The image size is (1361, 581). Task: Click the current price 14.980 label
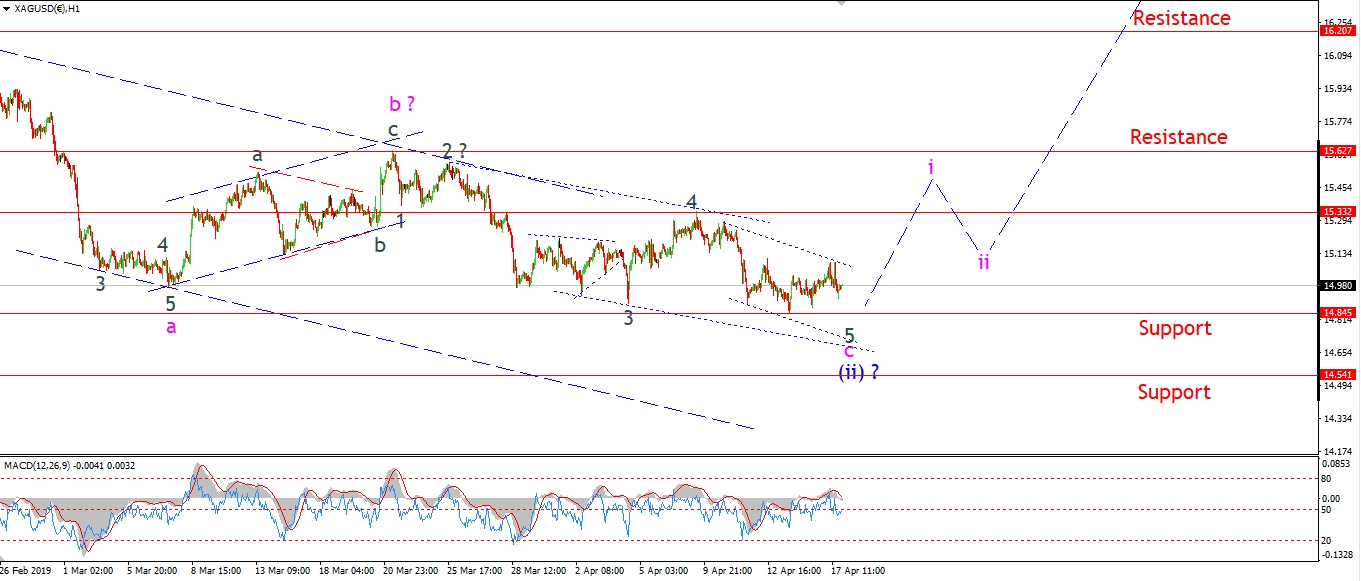1337,285
